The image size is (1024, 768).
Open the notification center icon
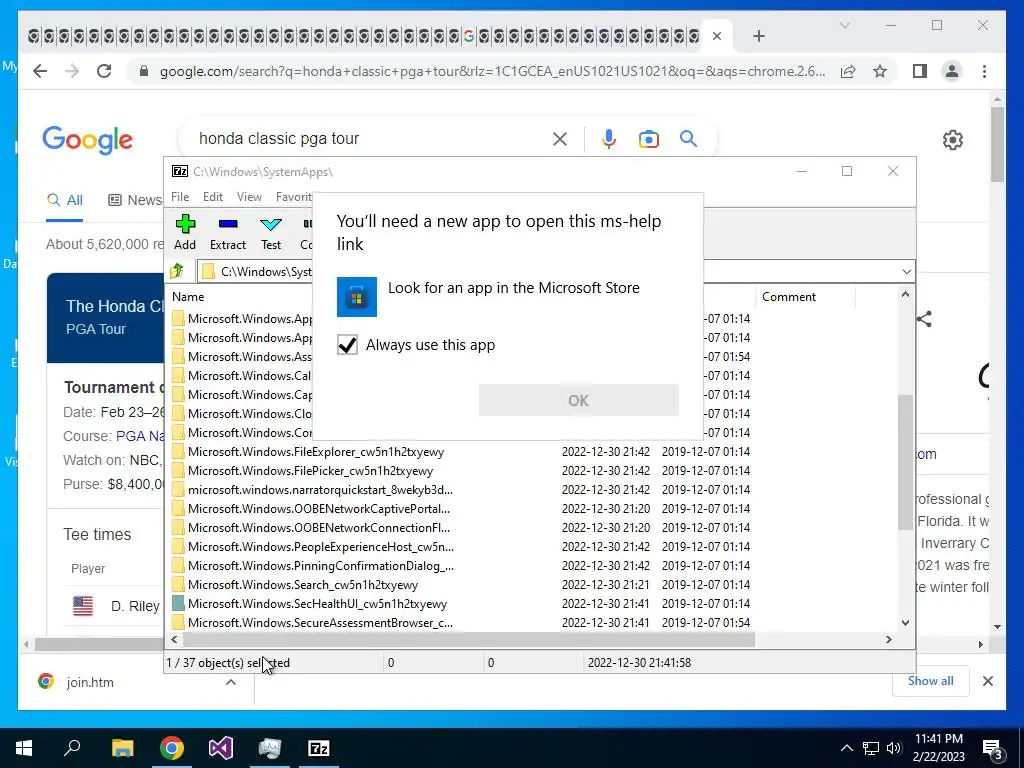pos(993,748)
